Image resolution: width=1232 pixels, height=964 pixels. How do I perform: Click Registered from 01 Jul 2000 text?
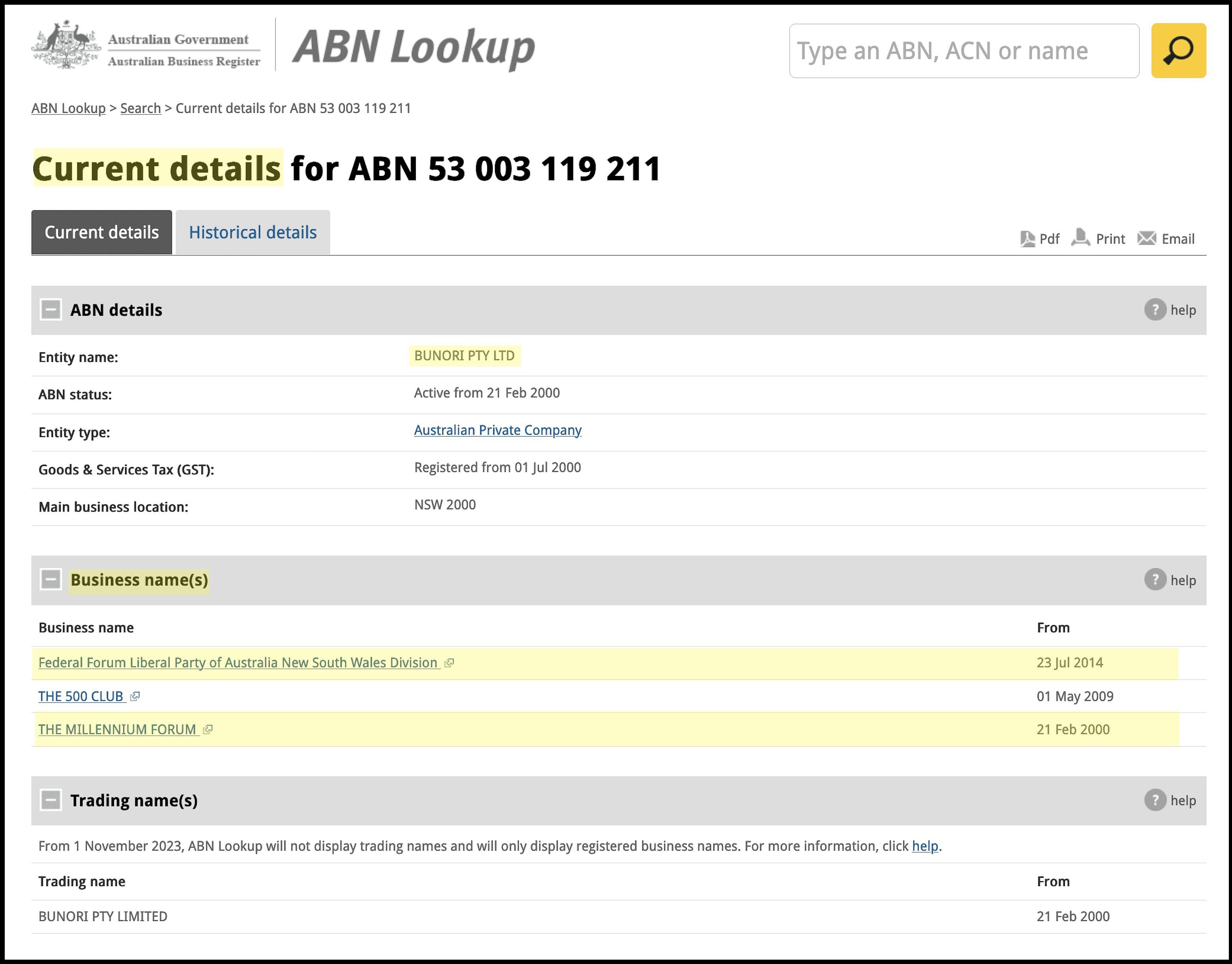click(x=497, y=467)
